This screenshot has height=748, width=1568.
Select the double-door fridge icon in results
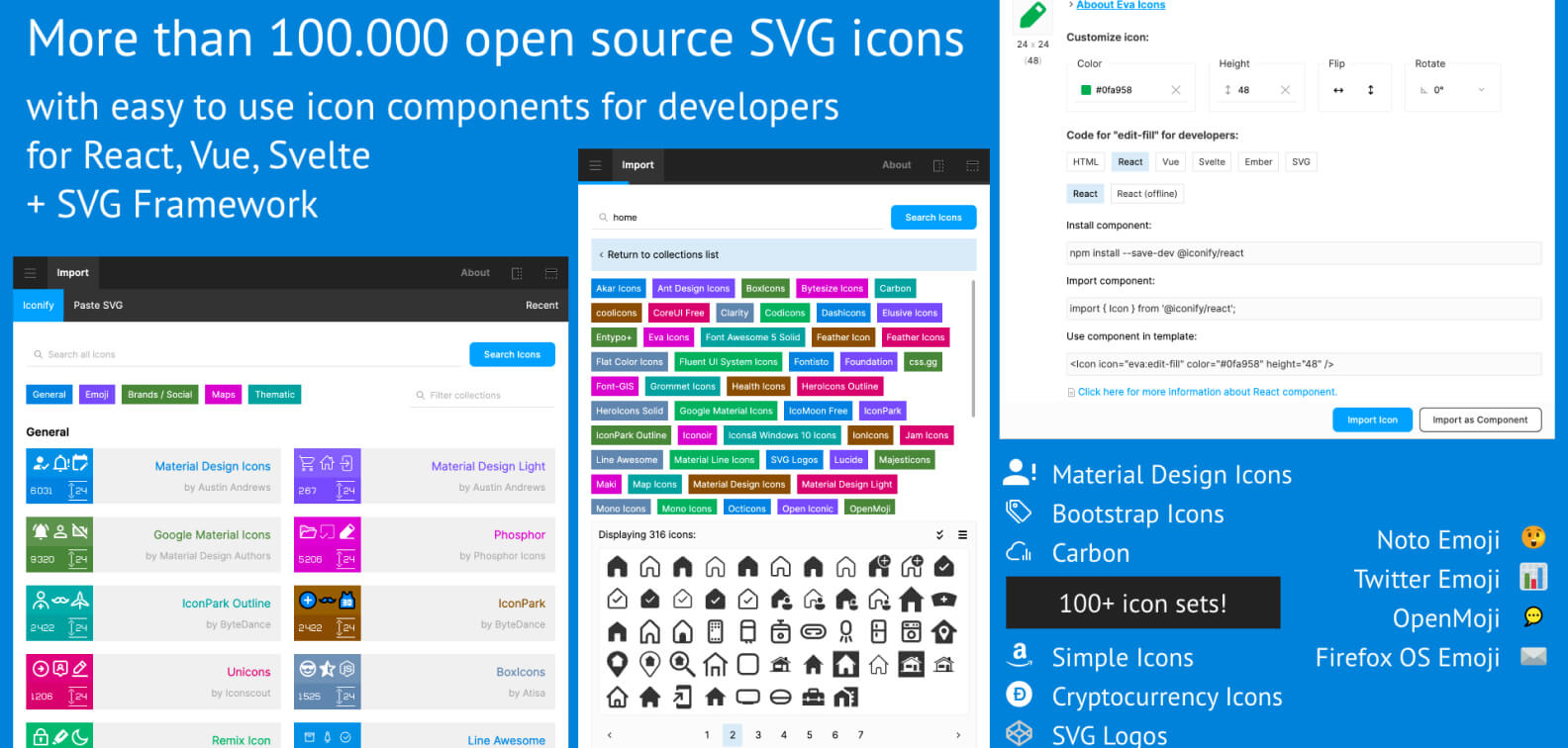pos(878,631)
